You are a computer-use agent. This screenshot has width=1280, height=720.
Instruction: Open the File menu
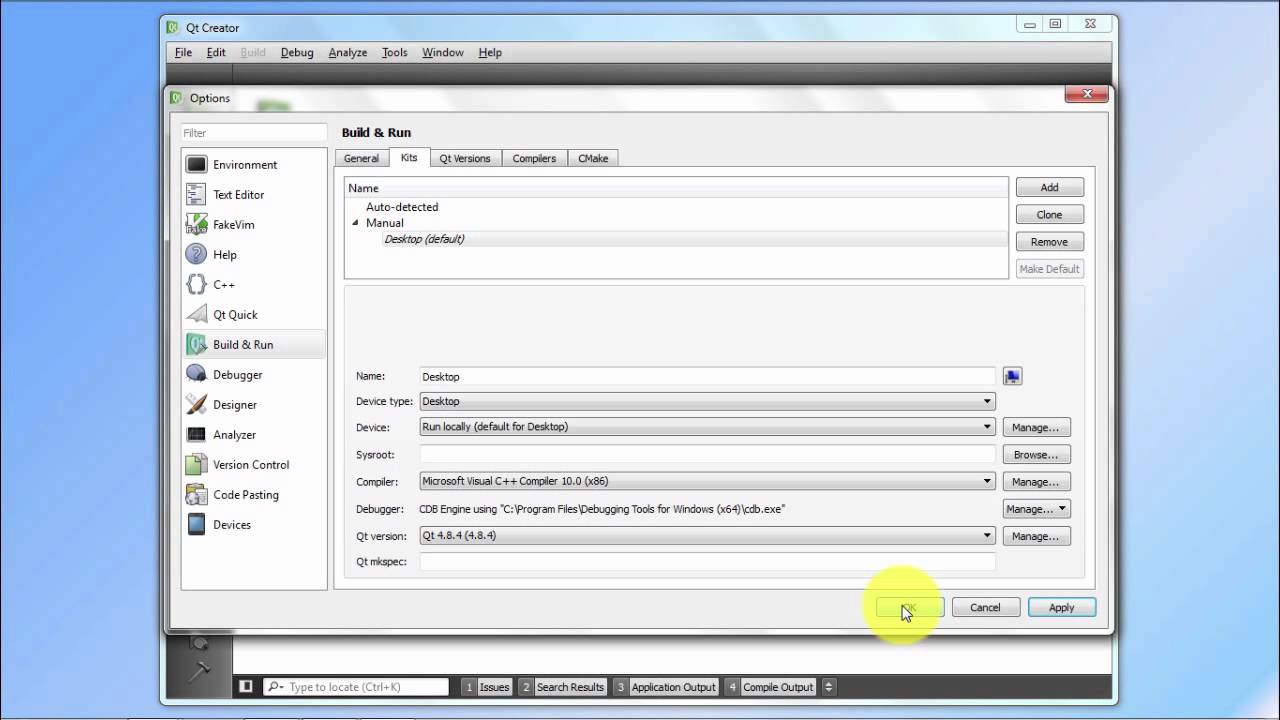(x=183, y=52)
